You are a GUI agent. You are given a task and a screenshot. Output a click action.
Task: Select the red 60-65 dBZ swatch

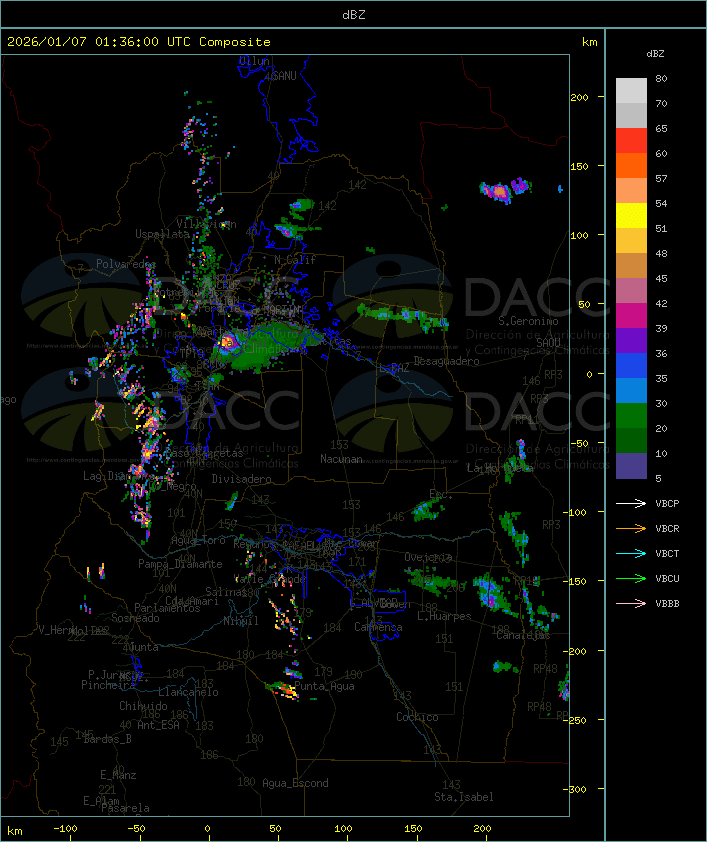pos(631,141)
